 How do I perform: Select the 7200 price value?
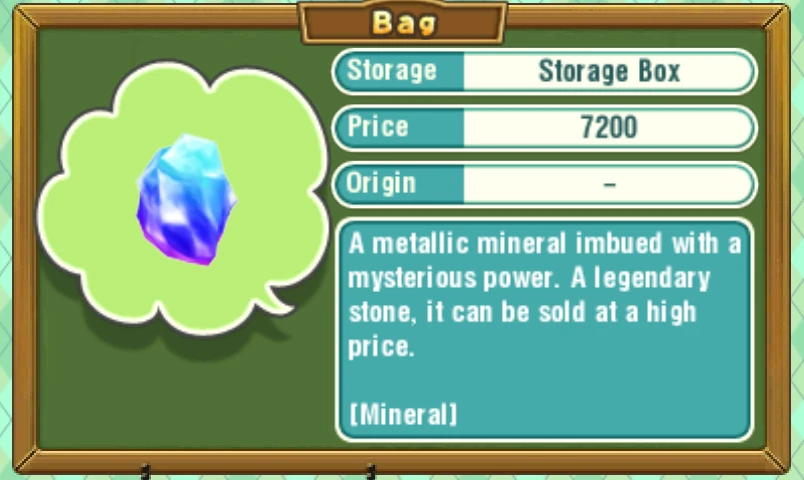pyautogui.click(x=609, y=127)
